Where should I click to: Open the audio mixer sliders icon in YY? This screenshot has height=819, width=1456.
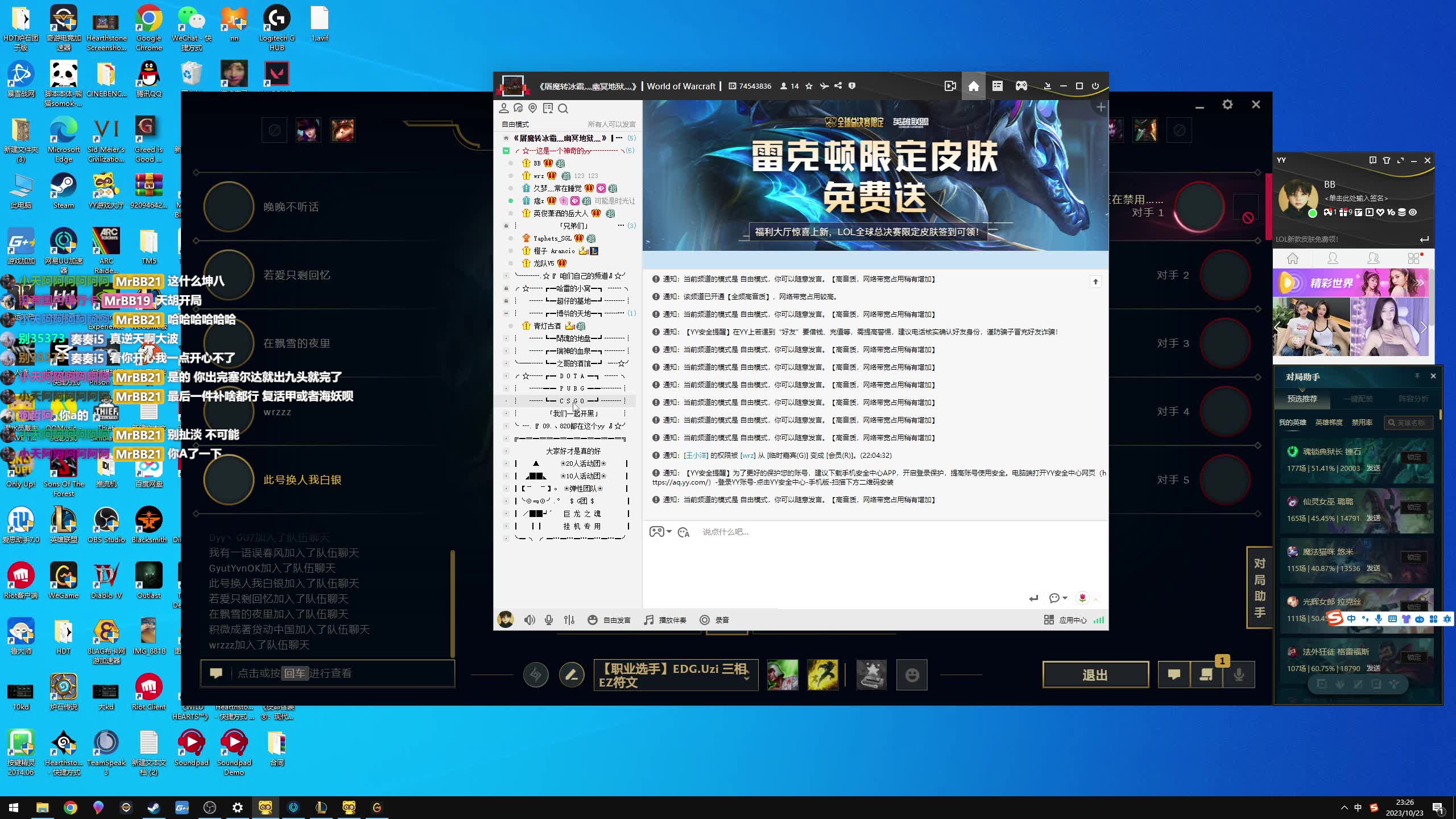click(x=569, y=620)
